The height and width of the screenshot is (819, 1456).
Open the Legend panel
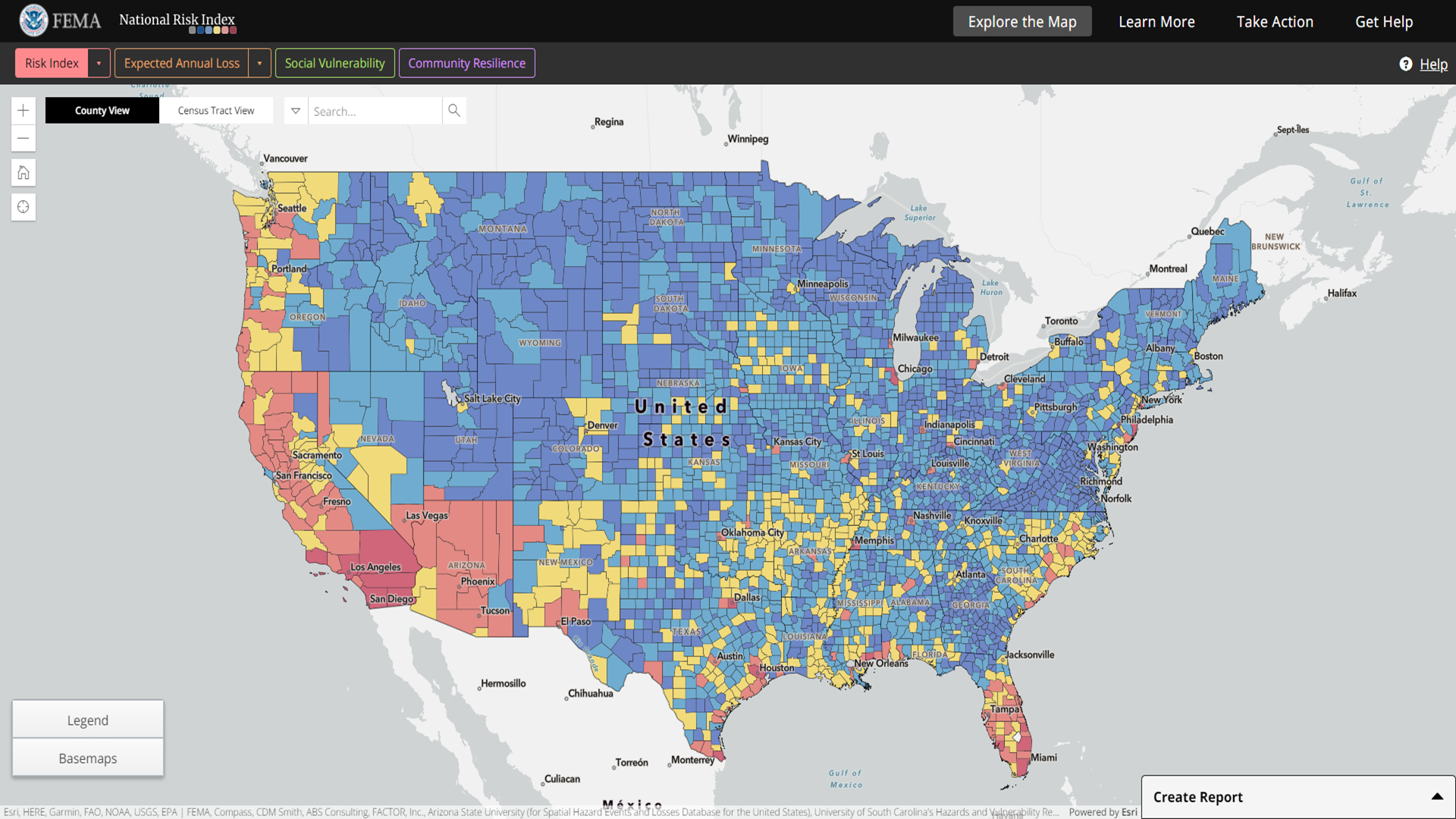point(87,720)
